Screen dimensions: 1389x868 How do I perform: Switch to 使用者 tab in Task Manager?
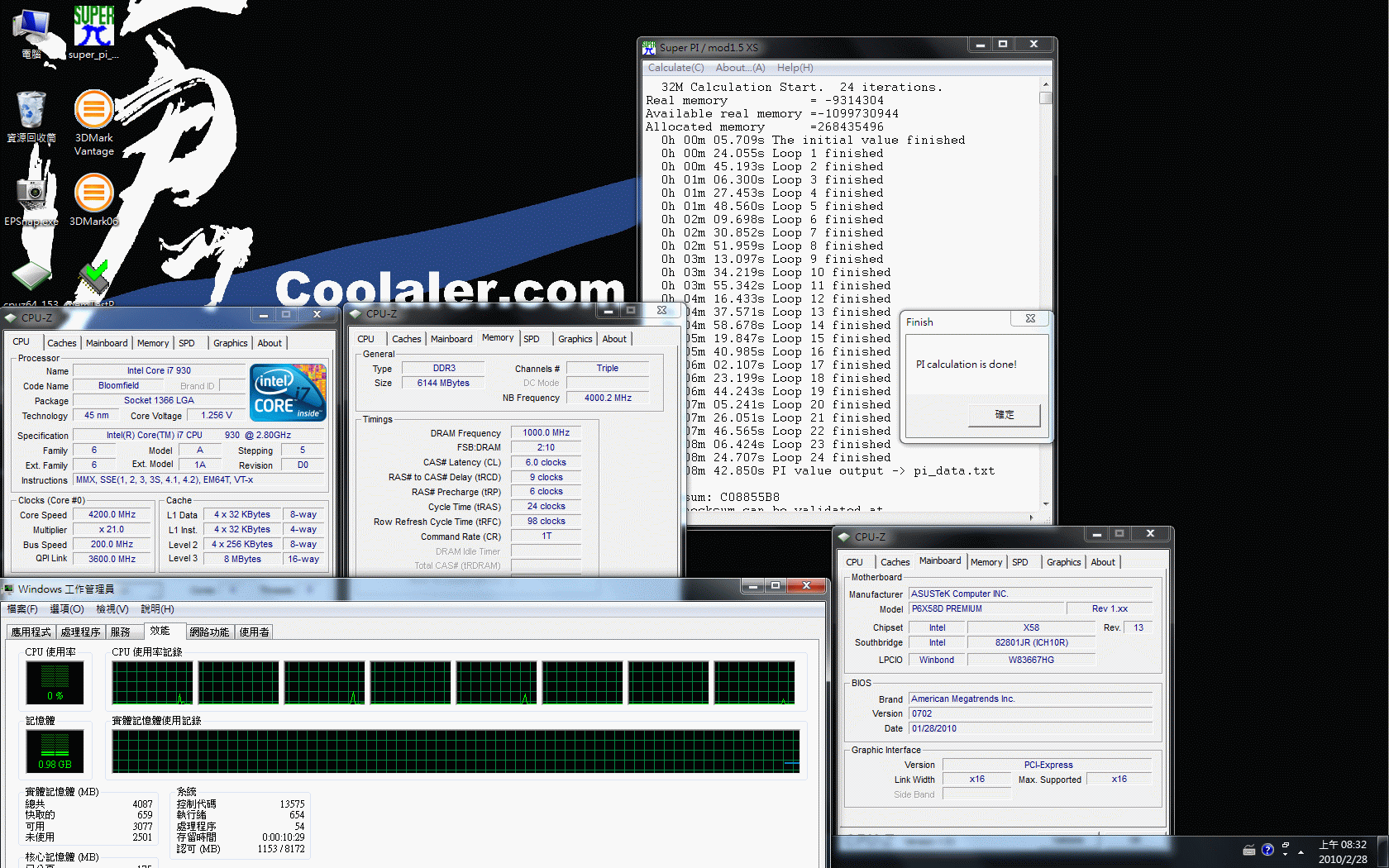(254, 632)
